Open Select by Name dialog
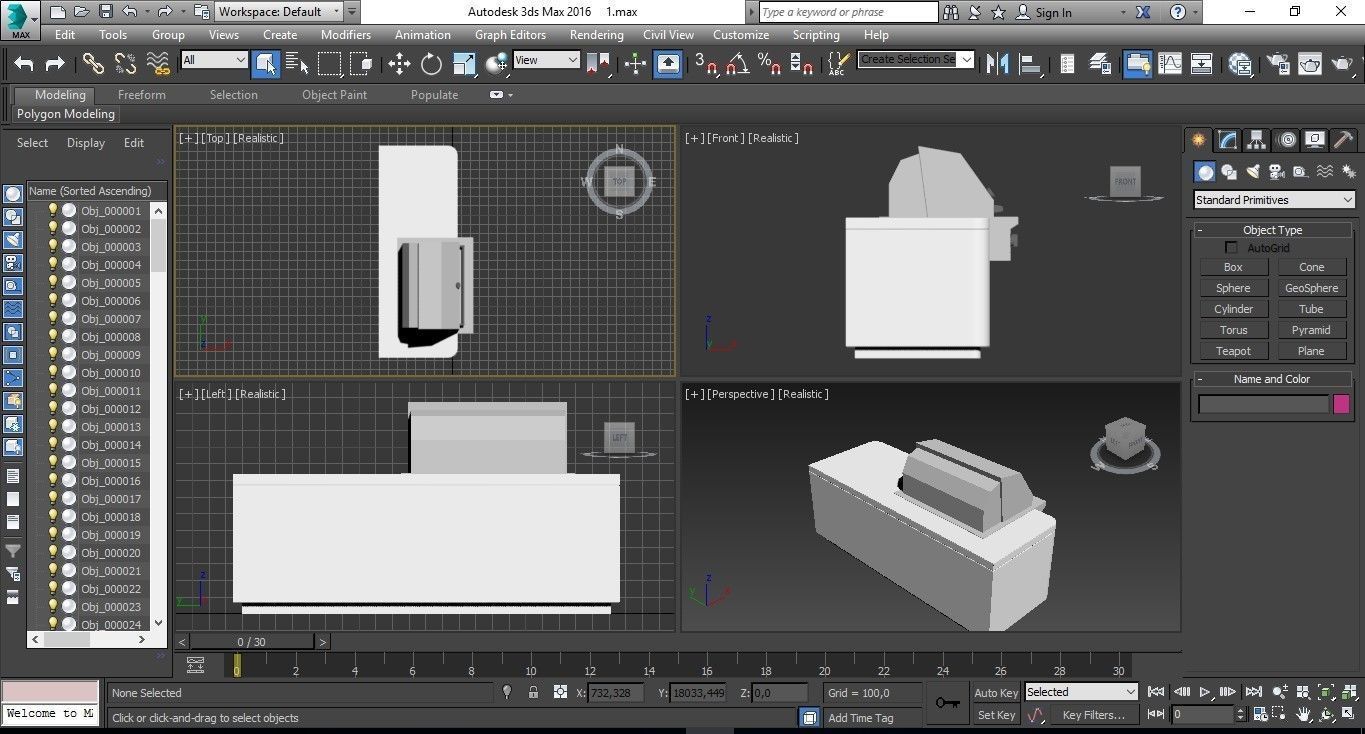Image resolution: width=1365 pixels, height=734 pixels. tap(297, 64)
